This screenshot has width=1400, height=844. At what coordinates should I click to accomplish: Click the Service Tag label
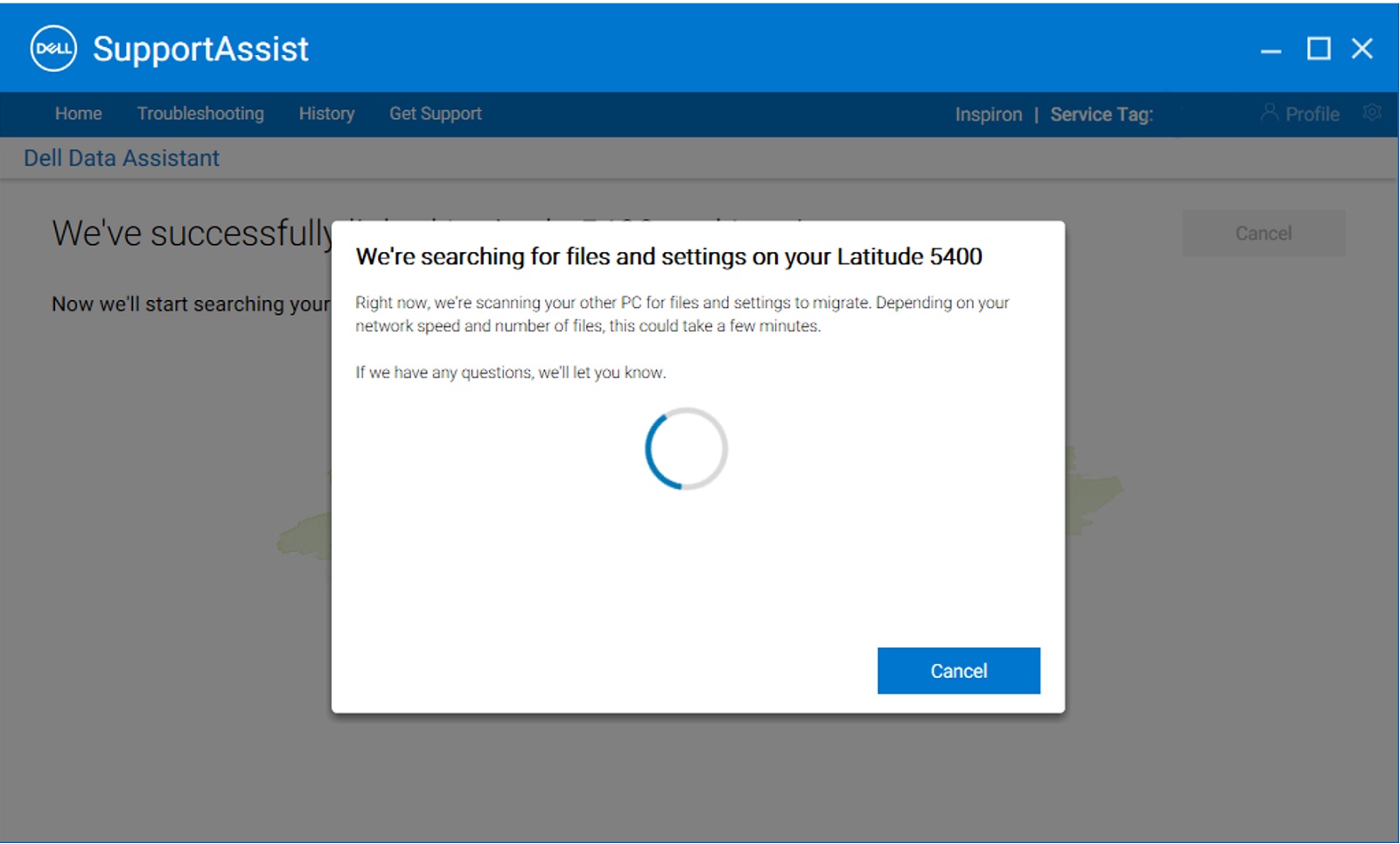1102,115
